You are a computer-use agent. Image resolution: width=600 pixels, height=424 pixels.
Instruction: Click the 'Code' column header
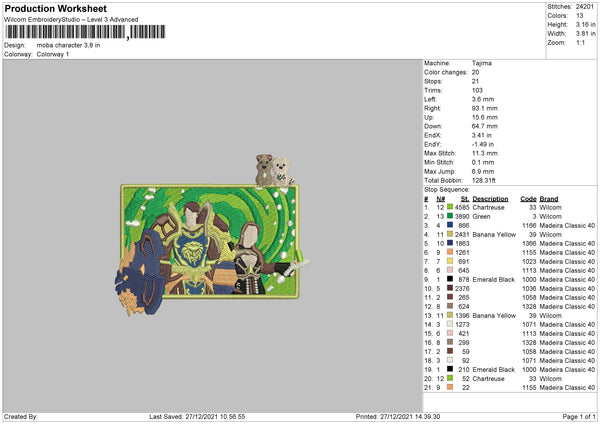point(528,199)
